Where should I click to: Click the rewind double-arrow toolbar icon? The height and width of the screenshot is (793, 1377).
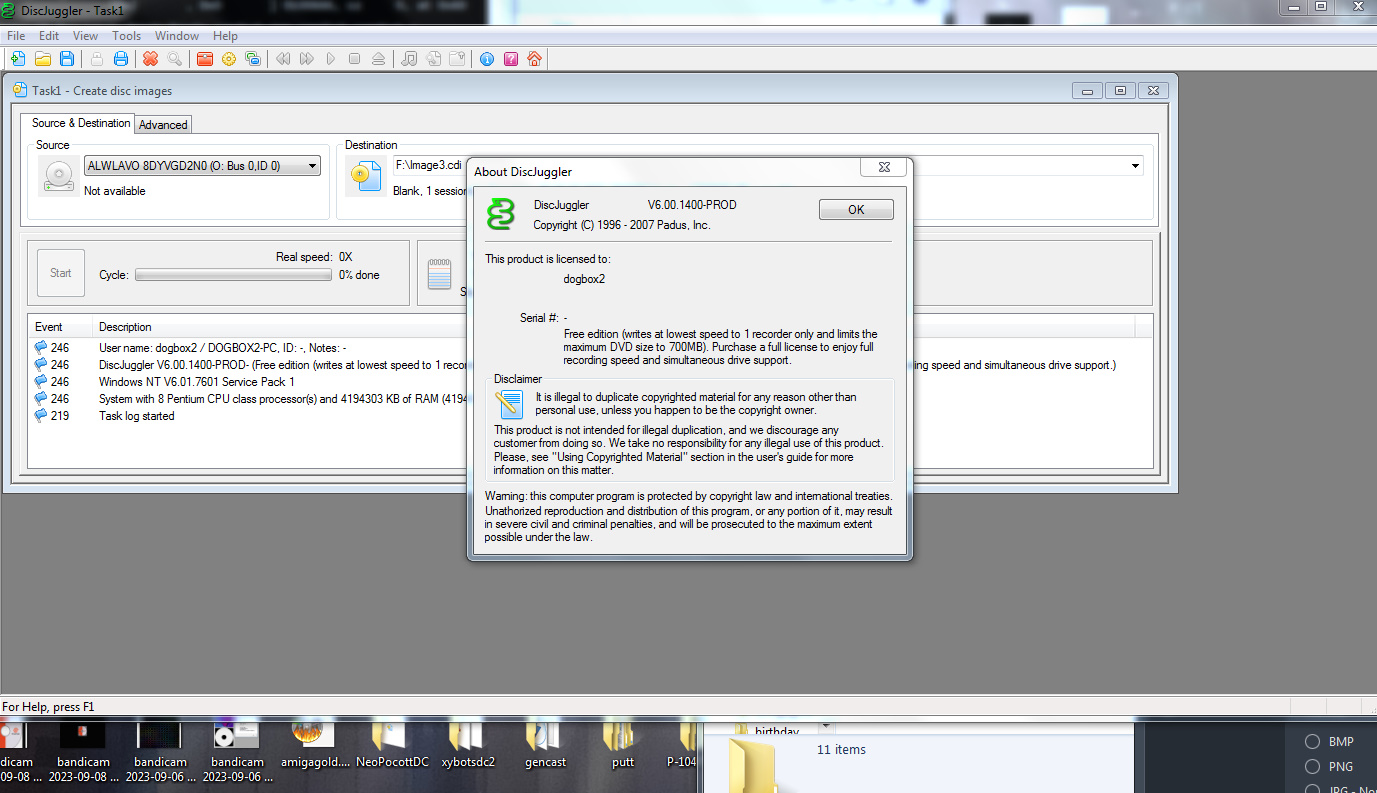pos(283,59)
